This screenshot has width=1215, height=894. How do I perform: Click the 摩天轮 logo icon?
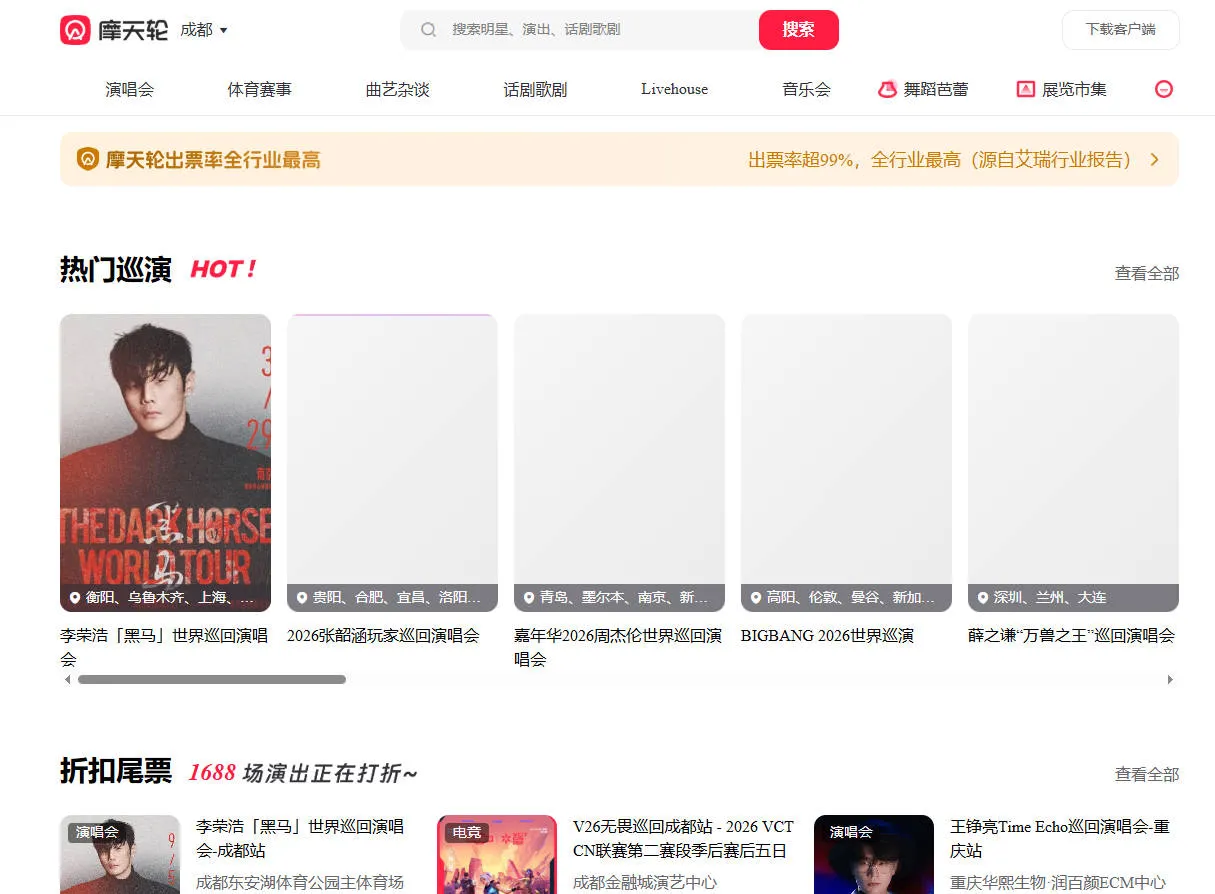point(76,30)
